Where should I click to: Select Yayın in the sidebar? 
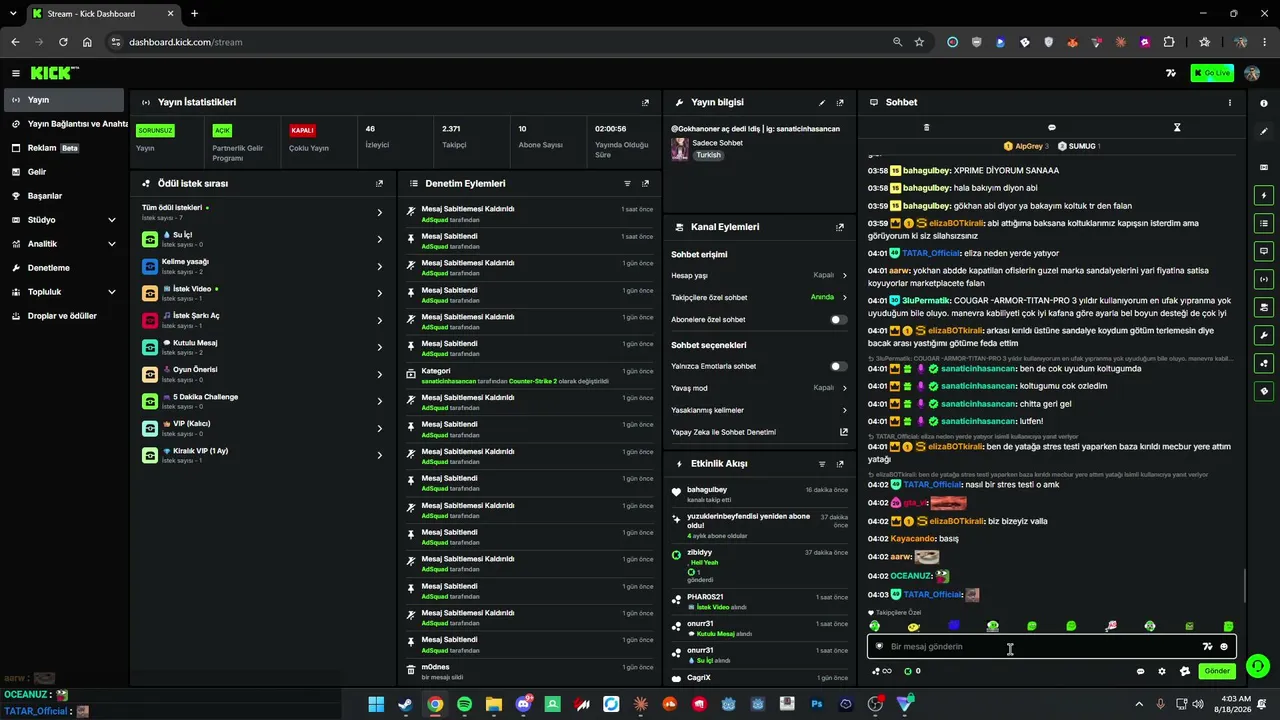[64, 100]
